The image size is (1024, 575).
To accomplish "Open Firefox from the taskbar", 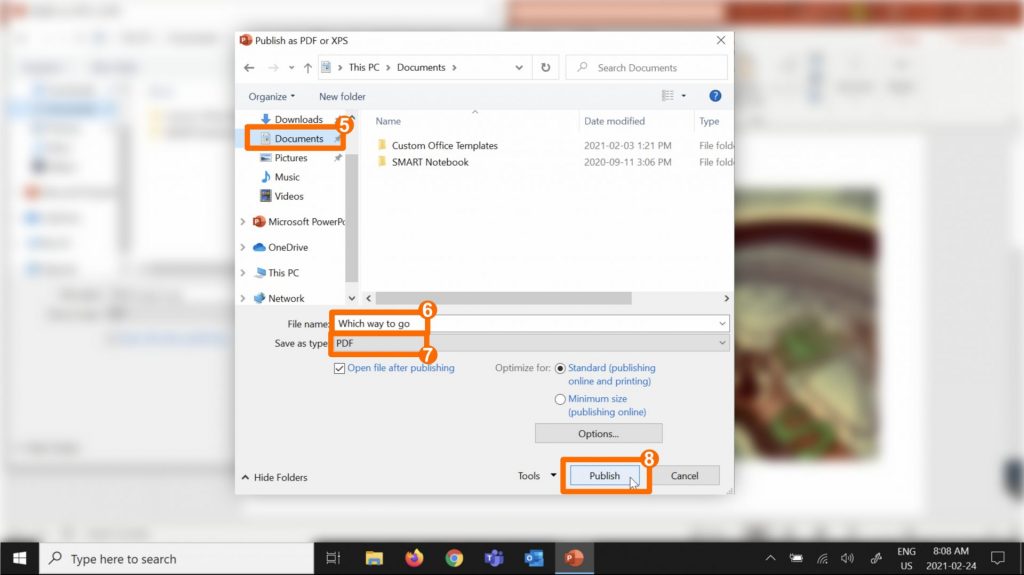I will pos(413,558).
